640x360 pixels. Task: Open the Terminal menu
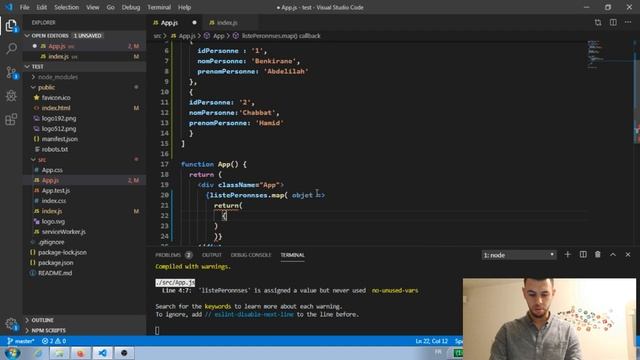[159, 7]
